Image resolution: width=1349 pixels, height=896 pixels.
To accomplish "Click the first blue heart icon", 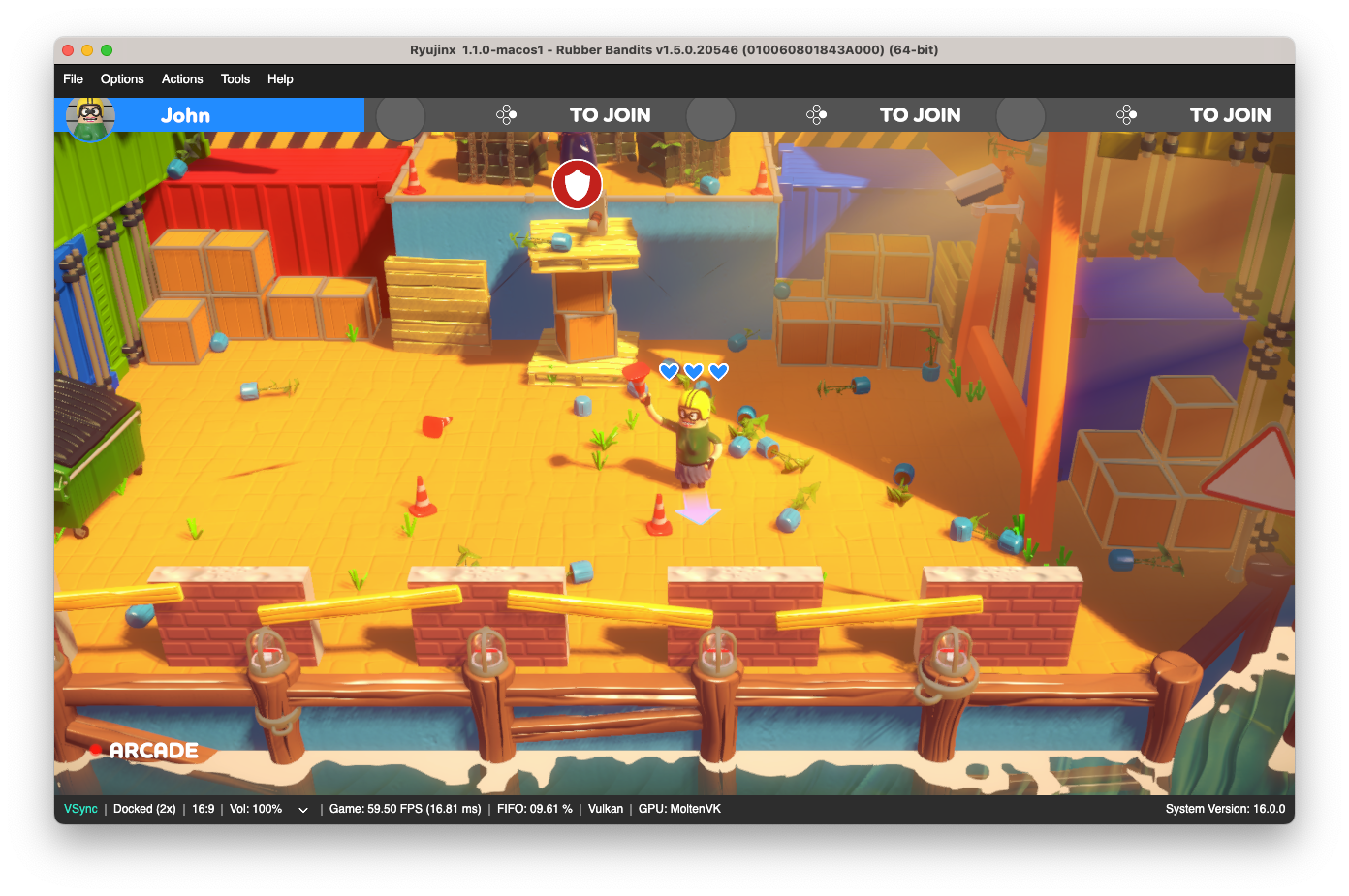I will coord(669,371).
